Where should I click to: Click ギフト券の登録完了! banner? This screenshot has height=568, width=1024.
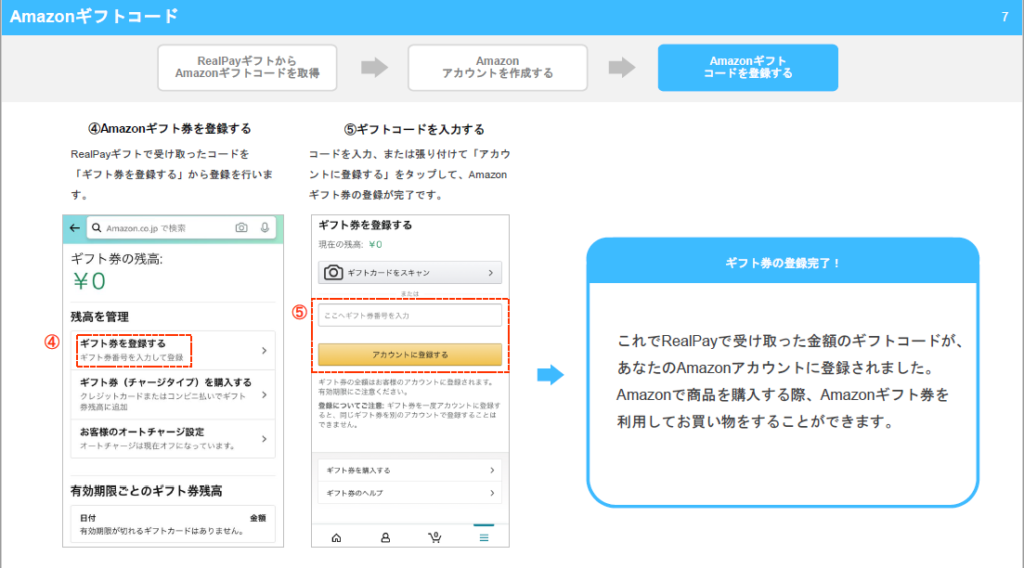[x=782, y=263]
